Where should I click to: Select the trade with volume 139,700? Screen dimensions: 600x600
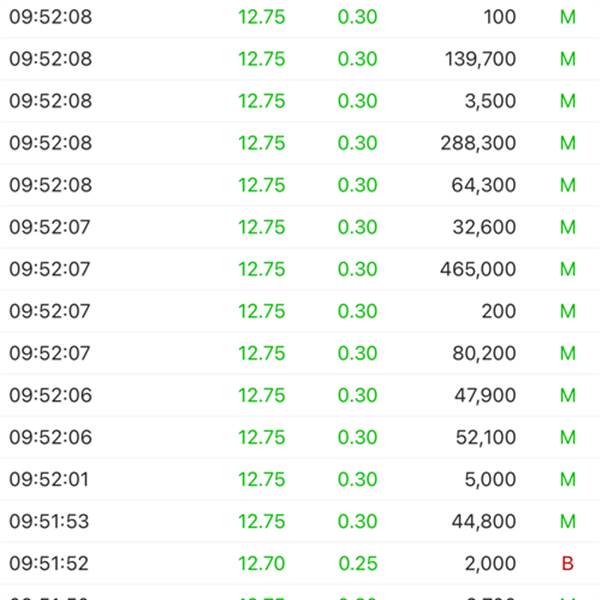(x=300, y=59)
